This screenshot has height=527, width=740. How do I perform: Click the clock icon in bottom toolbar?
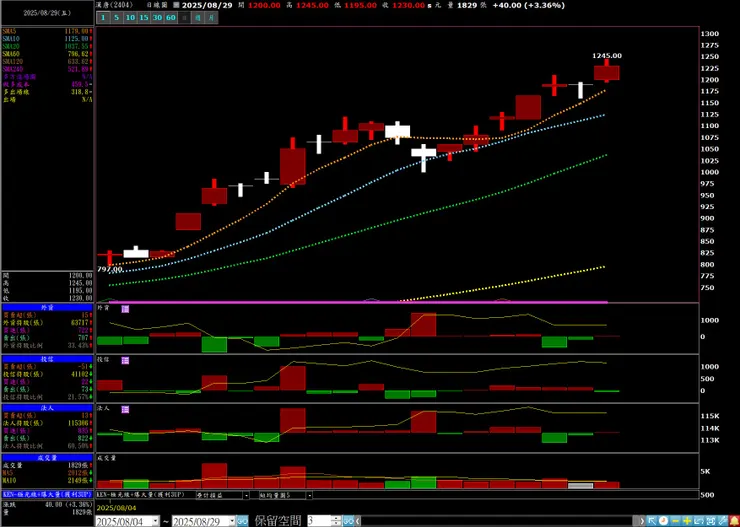click(664, 521)
